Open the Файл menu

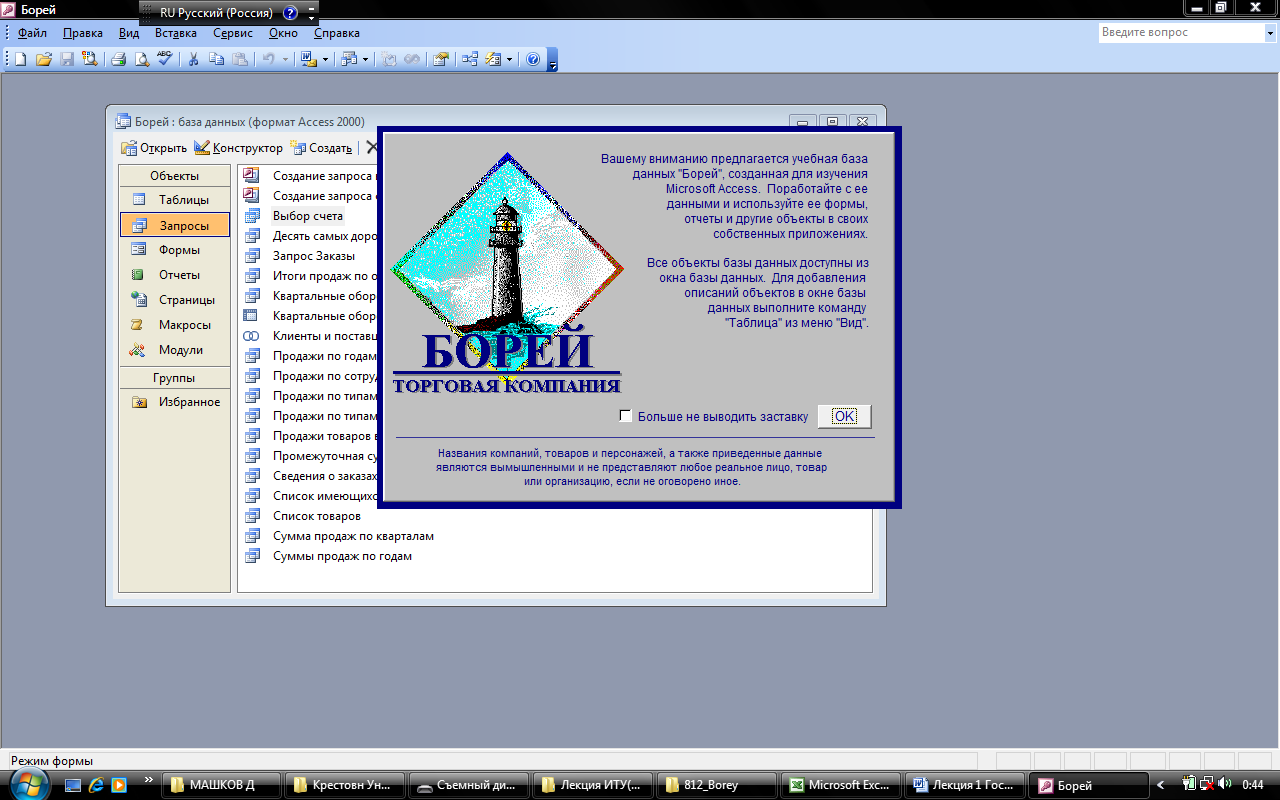pyautogui.click(x=32, y=33)
